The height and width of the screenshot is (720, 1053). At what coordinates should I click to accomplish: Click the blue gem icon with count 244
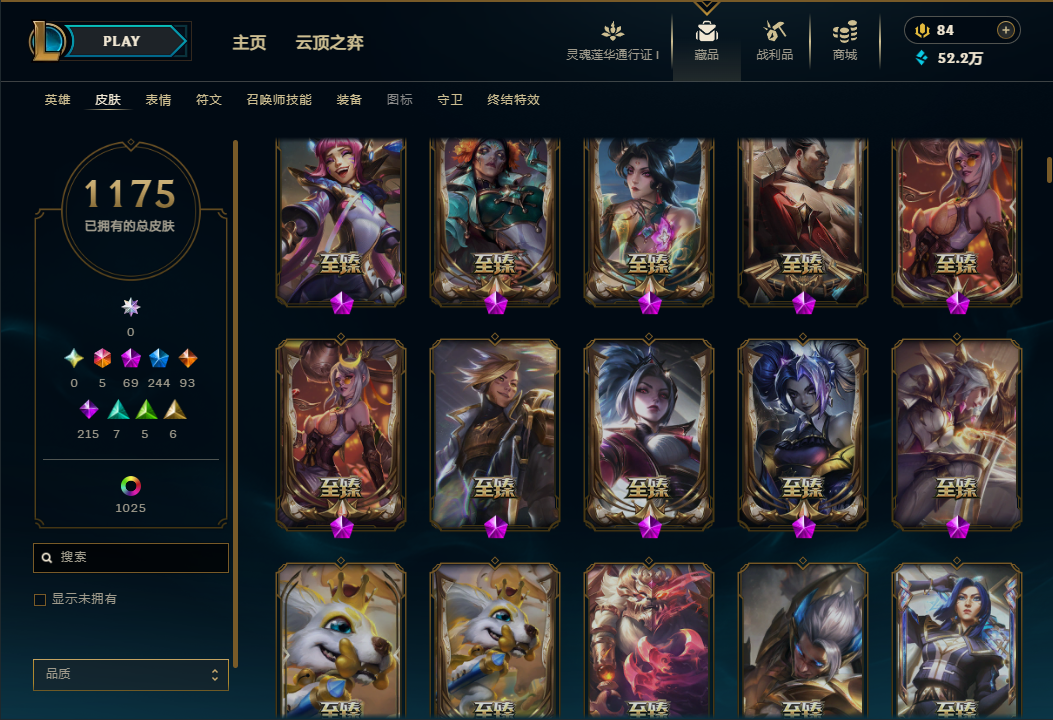[158, 358]
